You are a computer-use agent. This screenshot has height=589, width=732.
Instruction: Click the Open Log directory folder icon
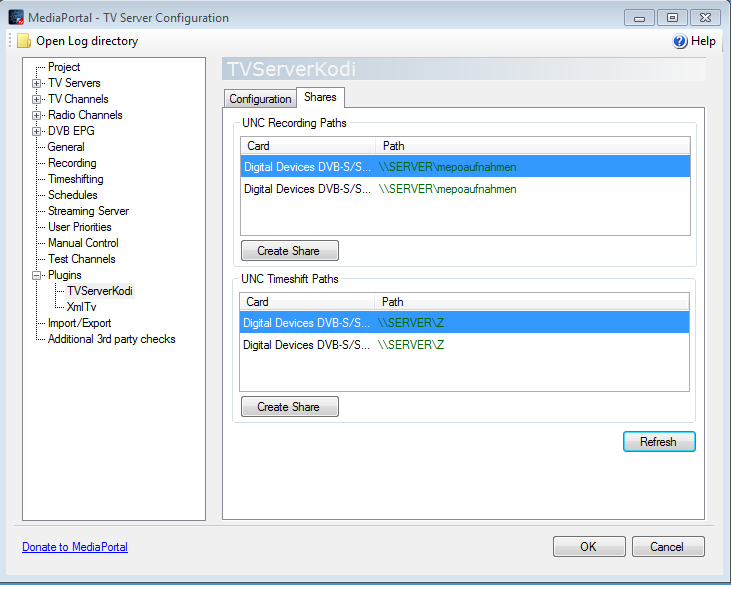pos(23,41)
